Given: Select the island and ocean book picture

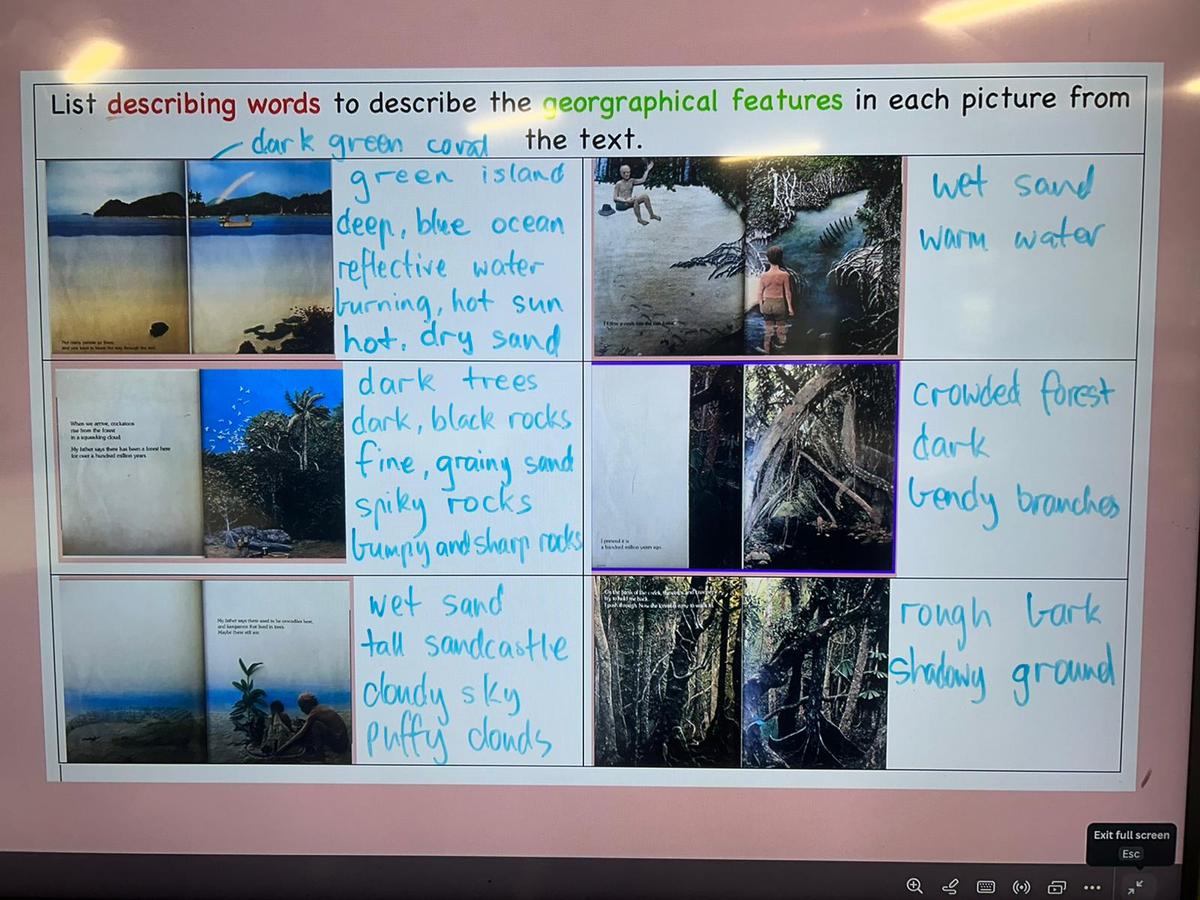Looking at the screenshot, I should pos(189,256).
